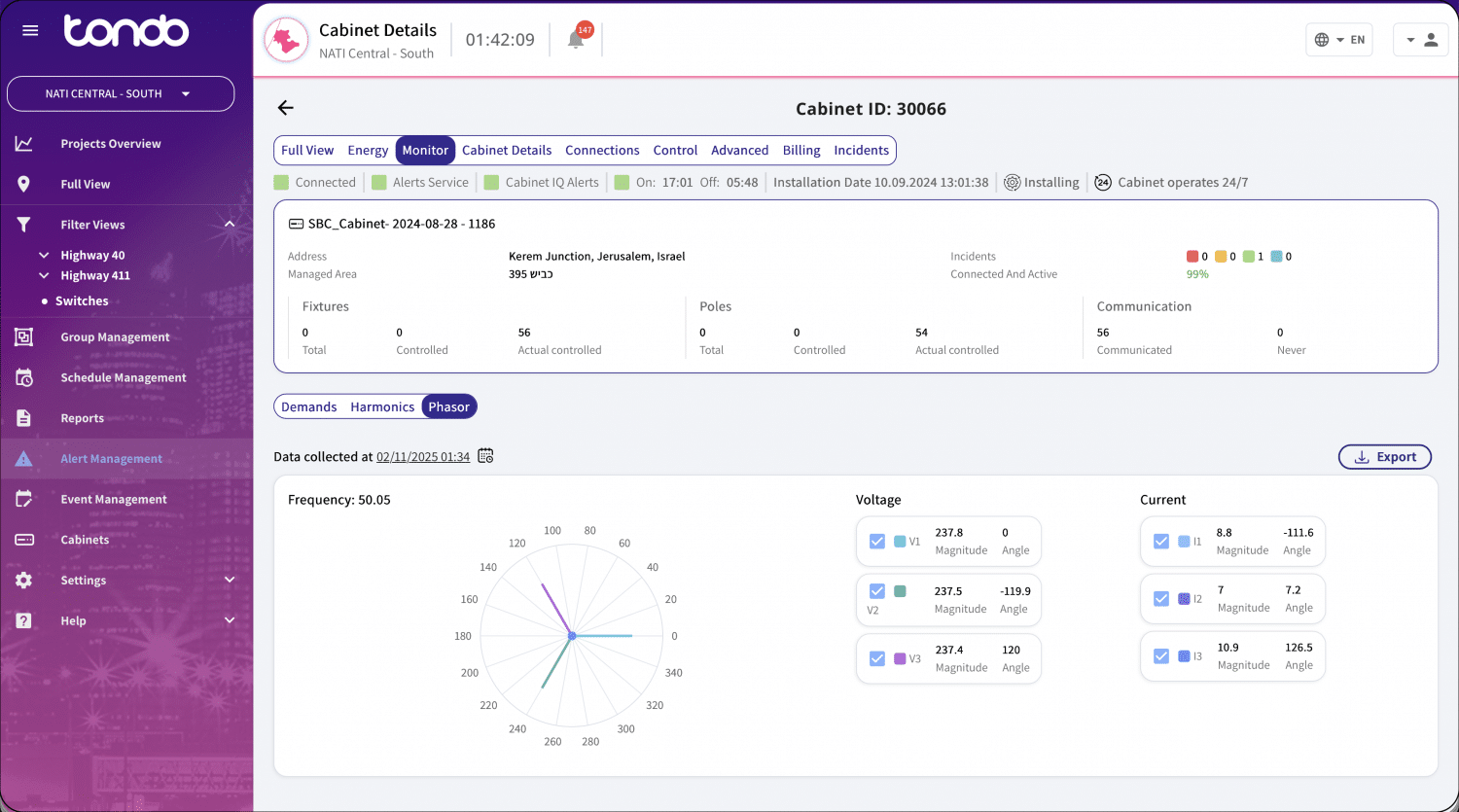Open the hamburger menu icon

[x=30, y=30]
